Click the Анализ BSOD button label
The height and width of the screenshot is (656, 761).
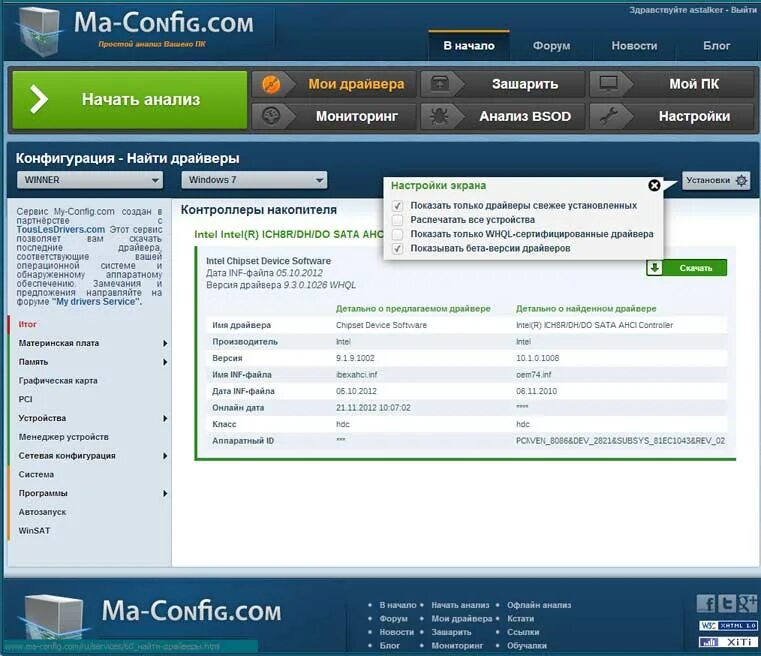coord(525,116)
